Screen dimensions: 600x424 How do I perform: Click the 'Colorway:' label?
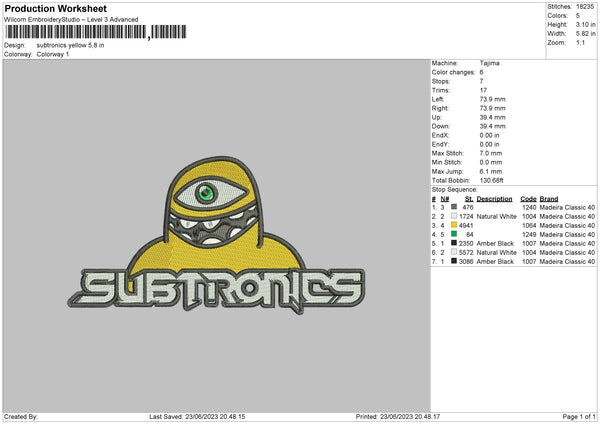tap(18, 54)
